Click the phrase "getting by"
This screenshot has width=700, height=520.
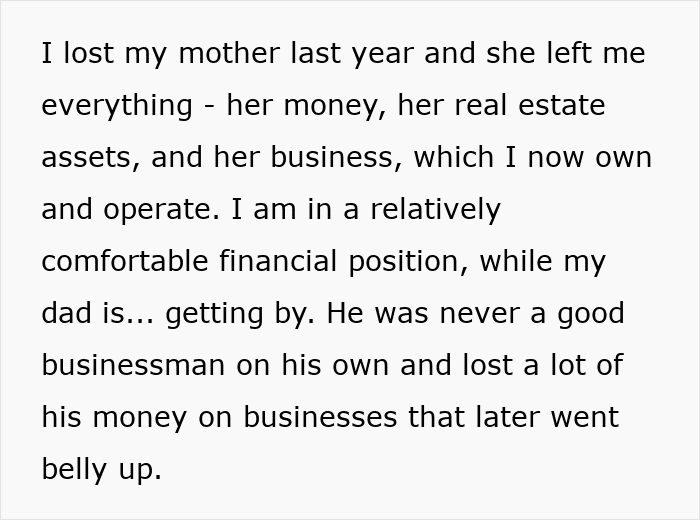[x=231, y=314]
